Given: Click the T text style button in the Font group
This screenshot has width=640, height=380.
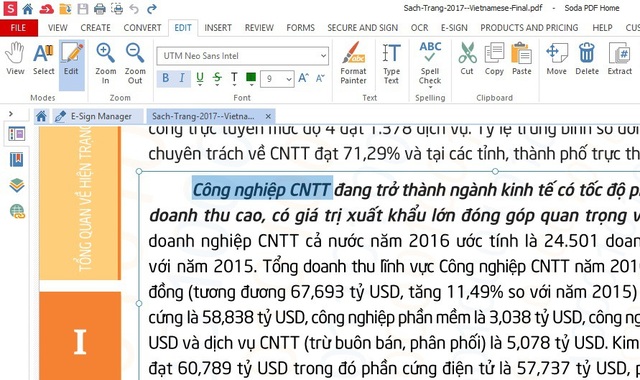Looking at the screenshot, I should [x=234, y=78].
